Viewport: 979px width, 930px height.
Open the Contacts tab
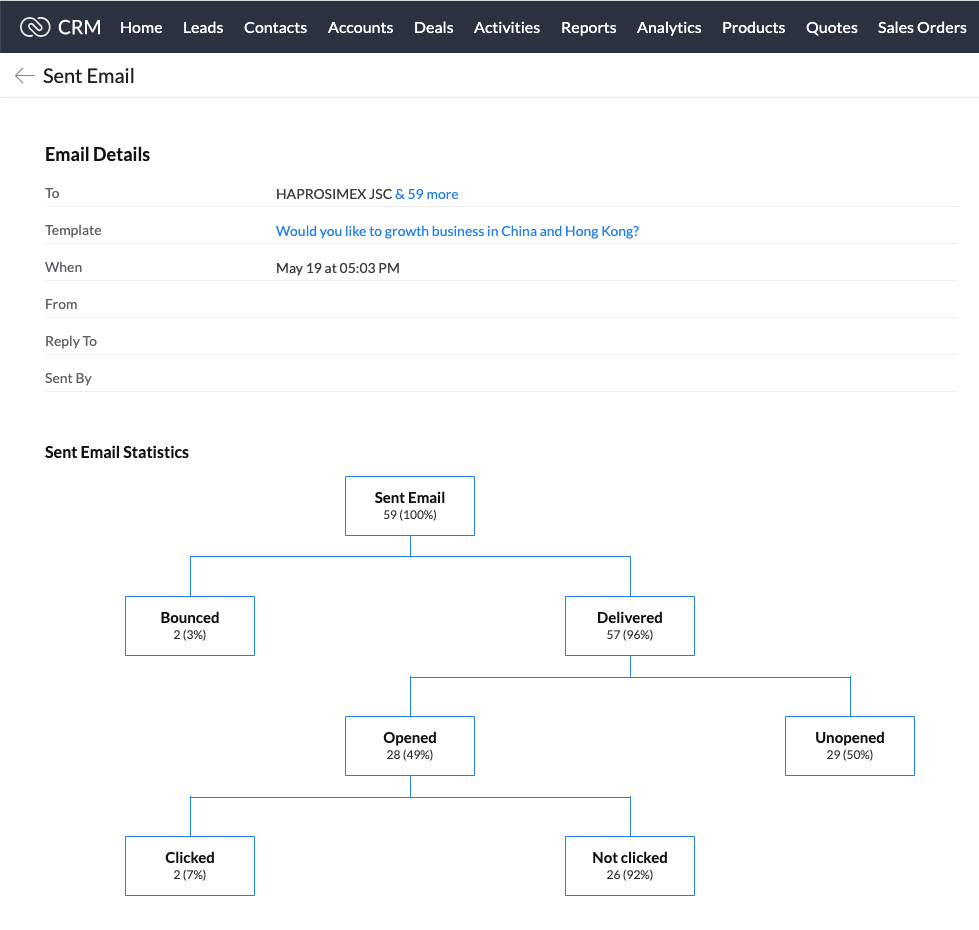(275, 27)
